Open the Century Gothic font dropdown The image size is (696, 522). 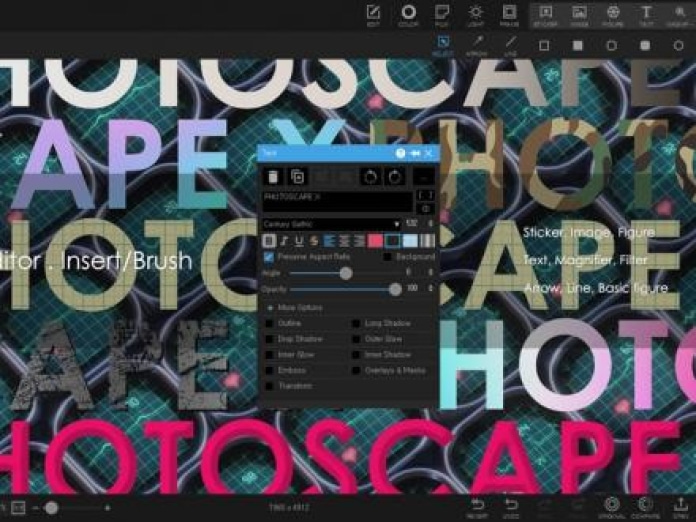tap(331, 224)
